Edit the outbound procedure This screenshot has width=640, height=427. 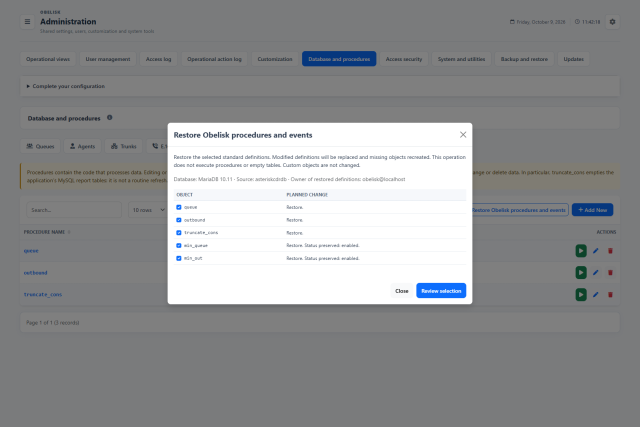(596, 272)
